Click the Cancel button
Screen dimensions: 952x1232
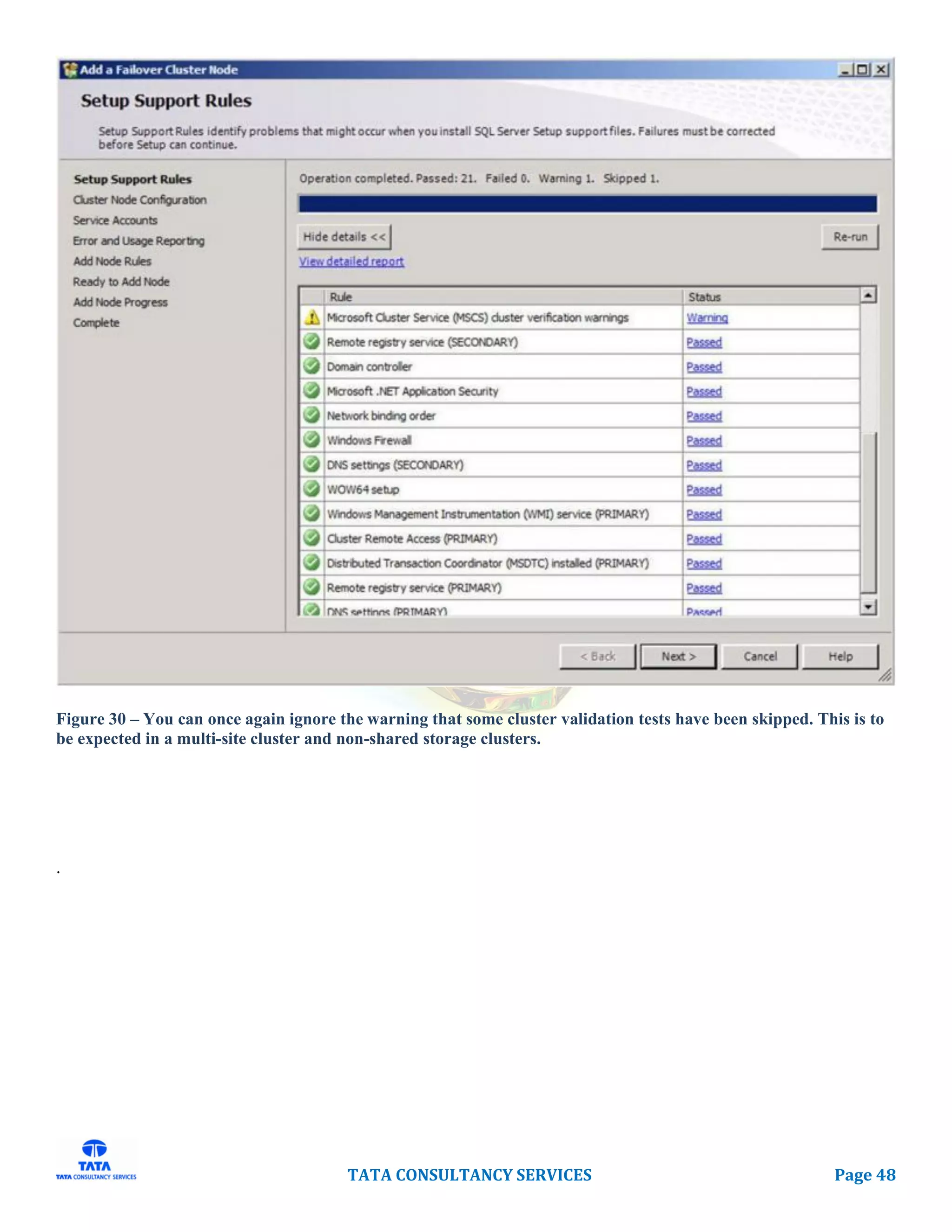[760, 656]
